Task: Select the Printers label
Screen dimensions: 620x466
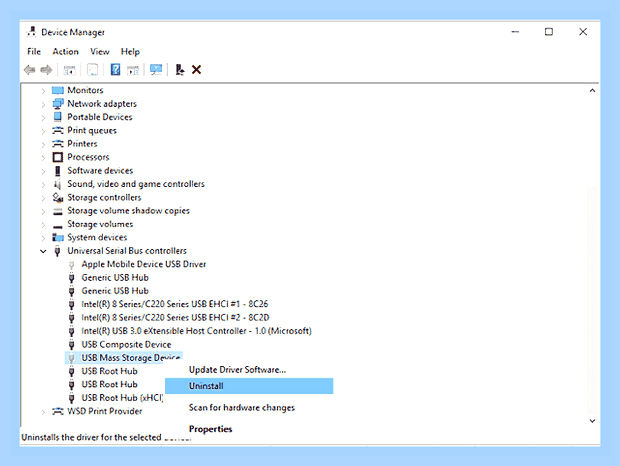Action: 82,143
